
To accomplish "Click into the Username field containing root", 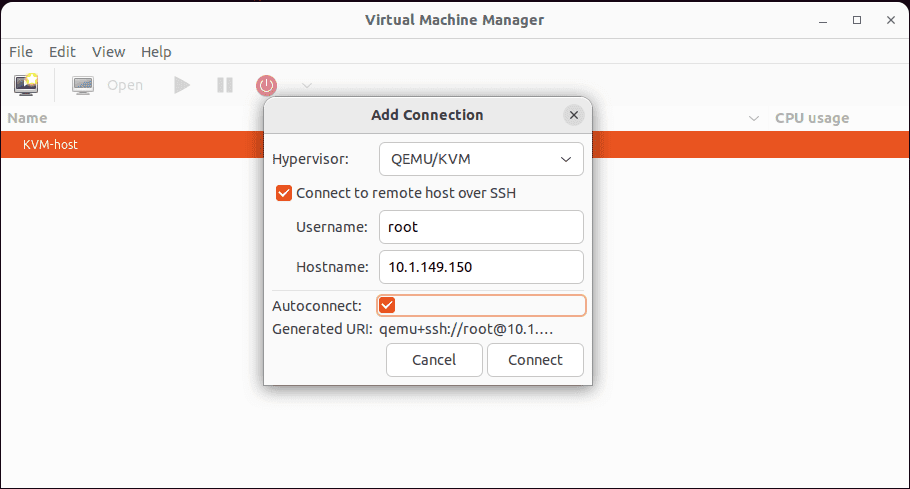I will 481,227.
